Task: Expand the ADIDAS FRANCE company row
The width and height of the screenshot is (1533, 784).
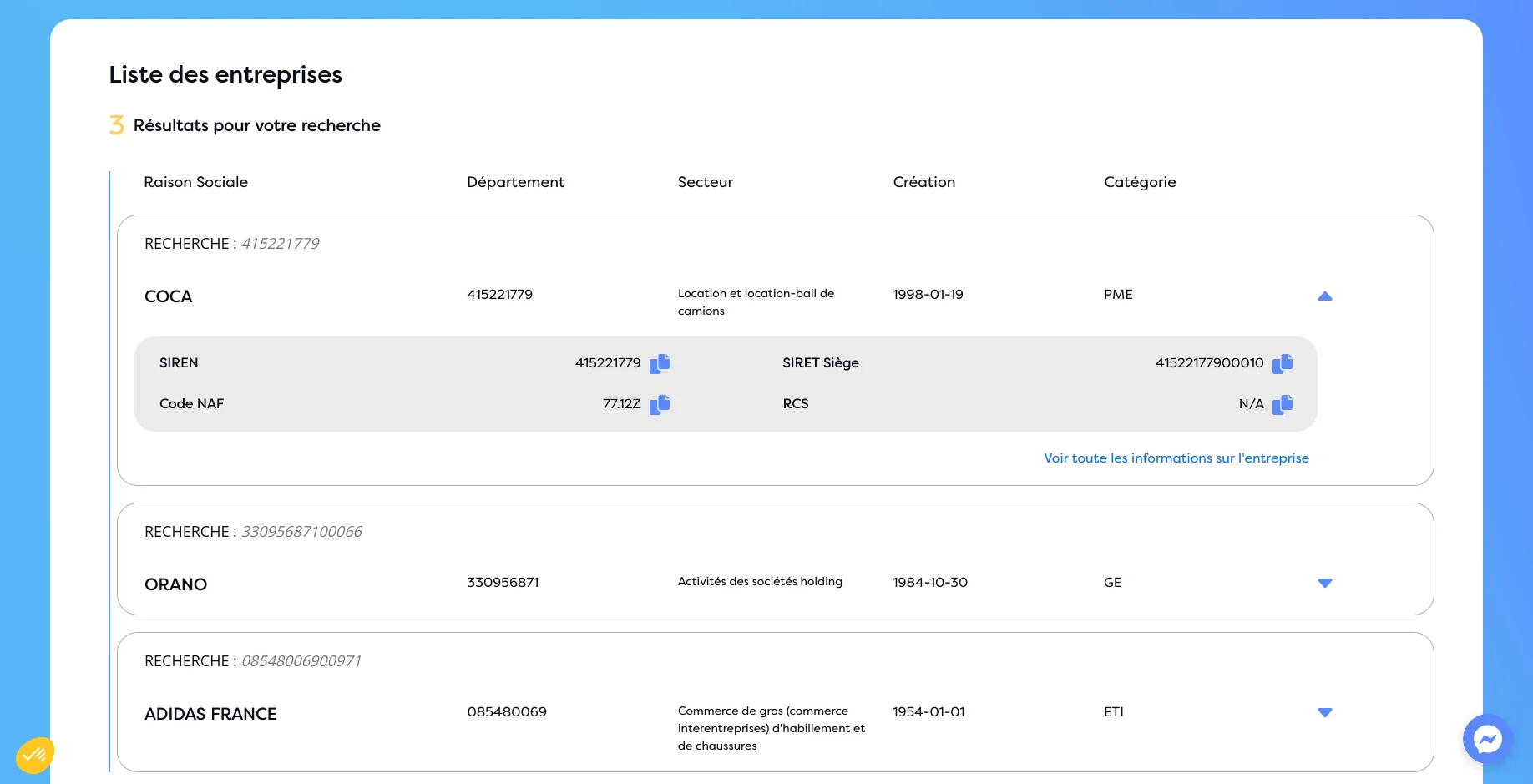Action: coord(1324,712)
